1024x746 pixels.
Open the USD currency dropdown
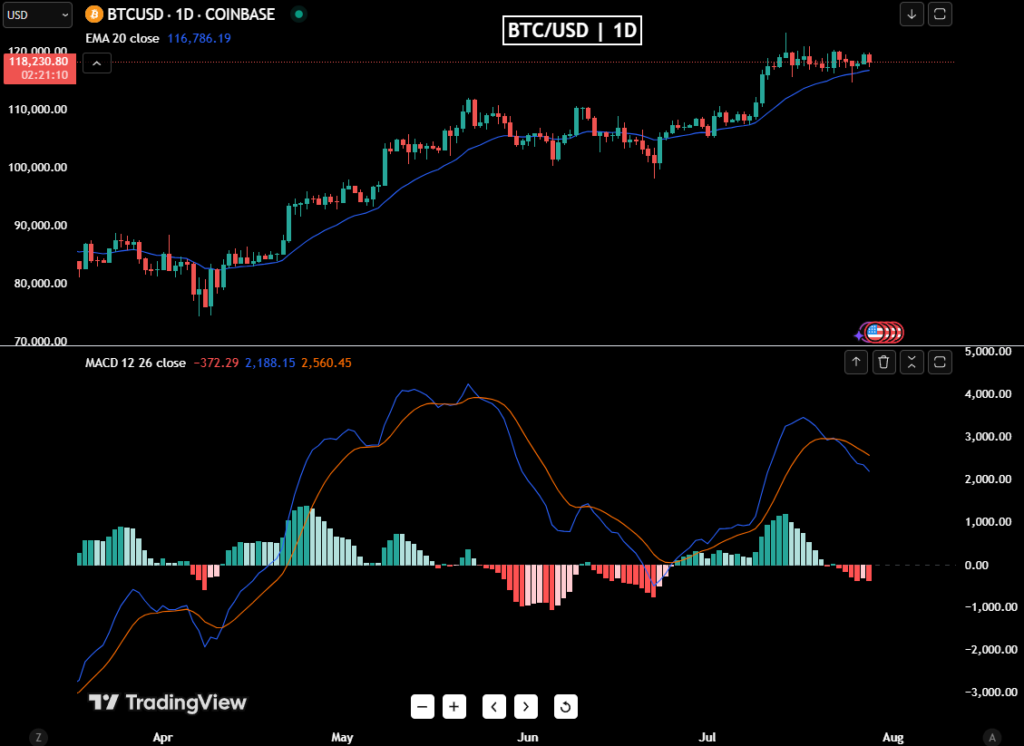click(x=37, y=15)
